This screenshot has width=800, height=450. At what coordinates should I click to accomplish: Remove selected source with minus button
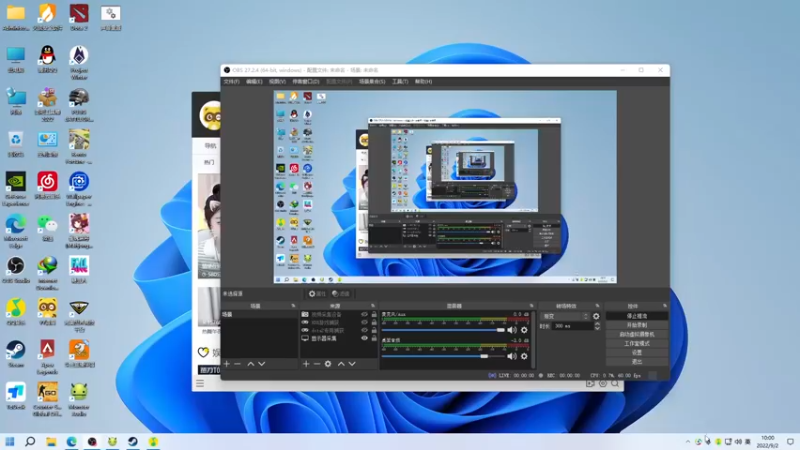(317, 364)
